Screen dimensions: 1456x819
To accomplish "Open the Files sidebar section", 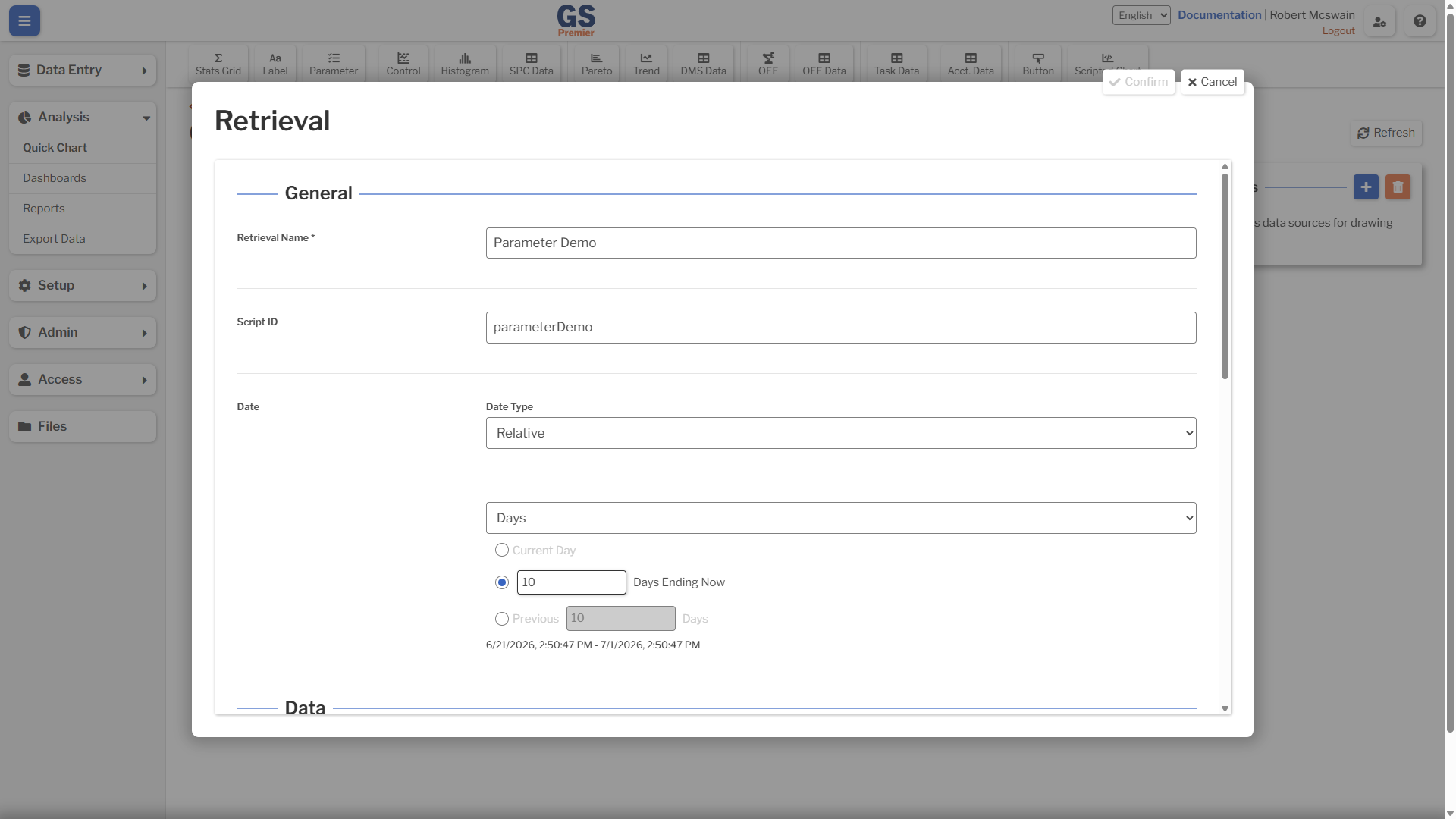I will [x=83, y=427].
